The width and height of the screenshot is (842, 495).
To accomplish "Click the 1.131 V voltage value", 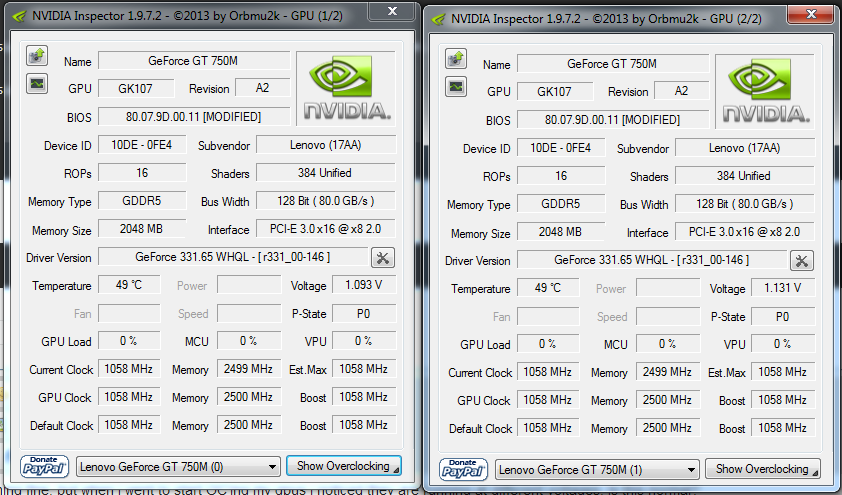I will [783, 288].
